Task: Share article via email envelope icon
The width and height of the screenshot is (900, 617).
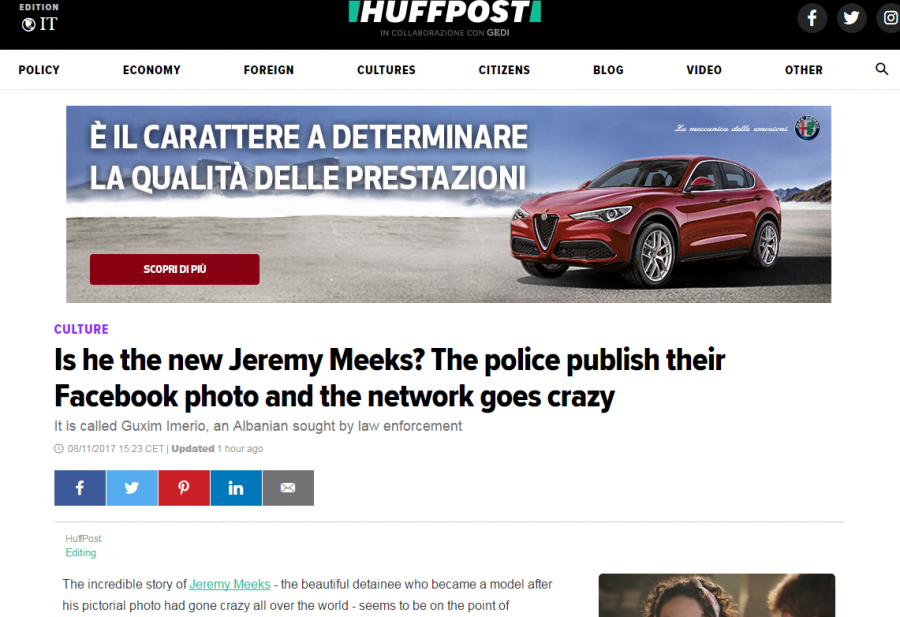Action: [x=288, y=488]
